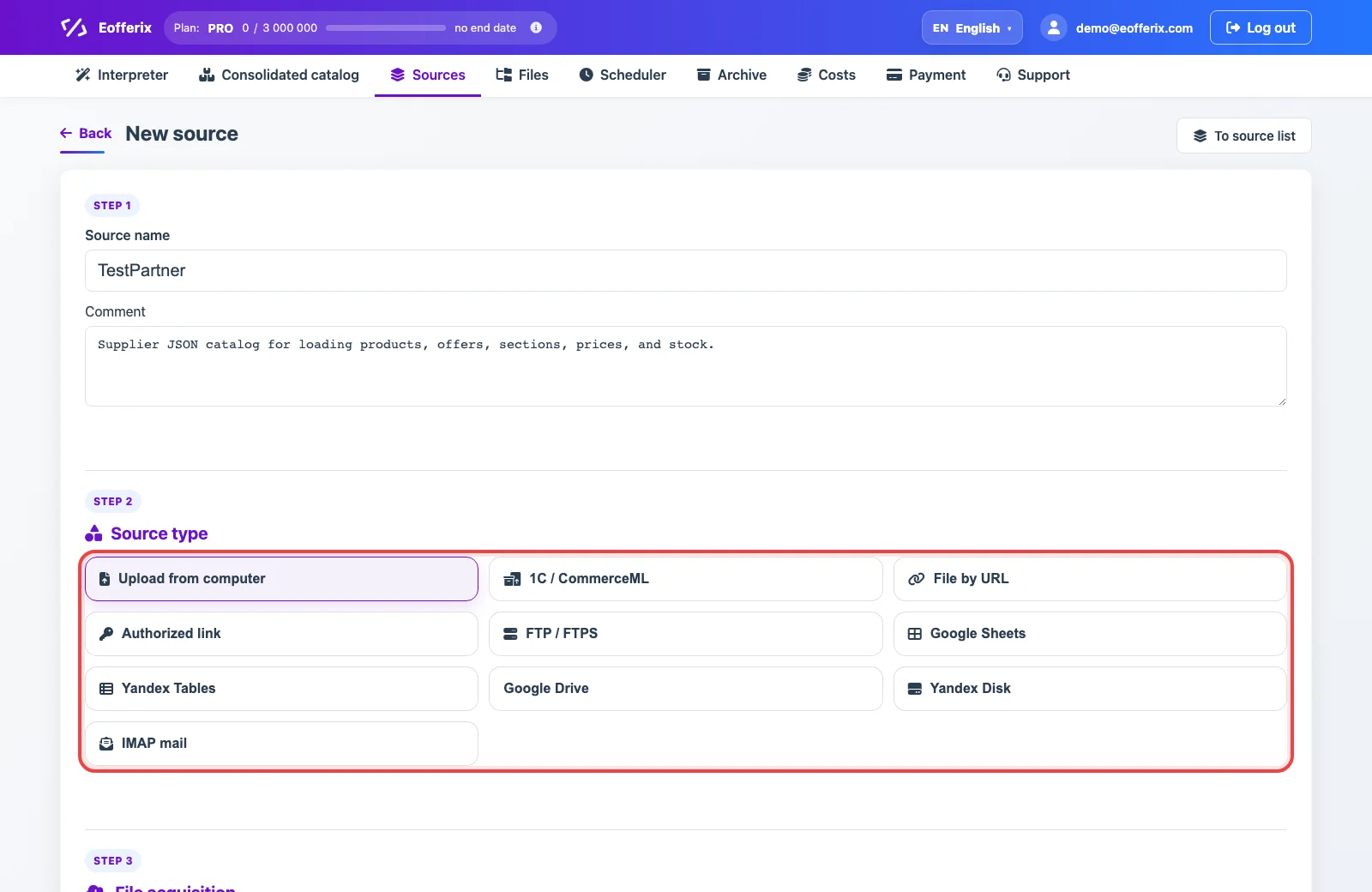Click the Archive box icon
Viewport: 1372px width, 892px height.
tap(704, 75)
